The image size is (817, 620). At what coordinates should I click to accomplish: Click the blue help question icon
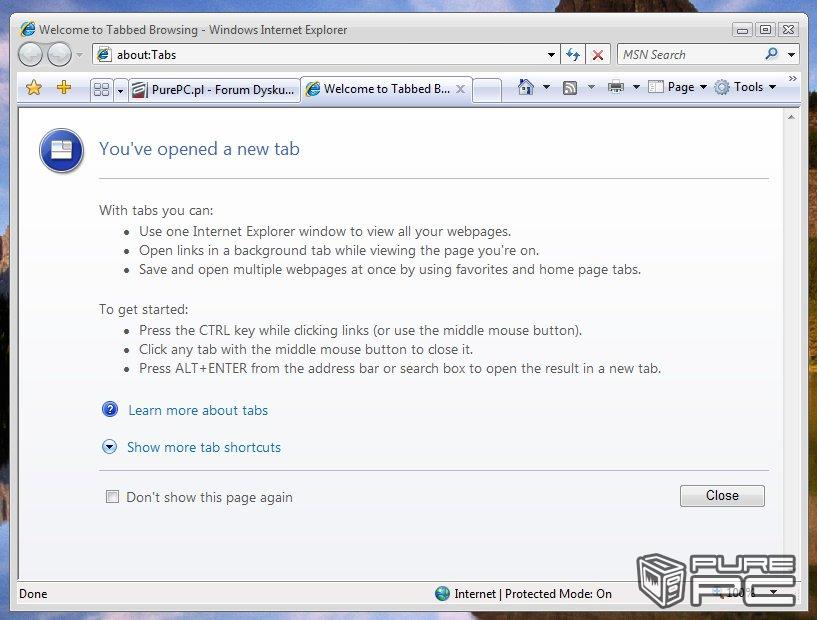[x=109, y=410]
